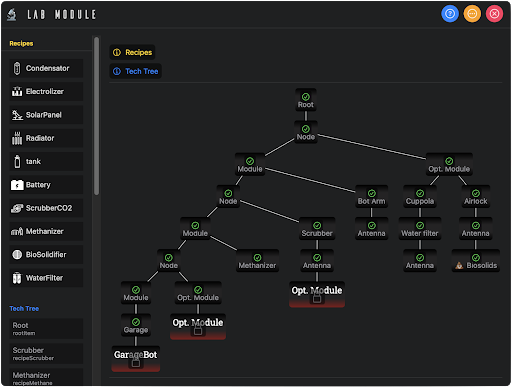Screen dimensions: 512x388
Task: Click the Biosolids node warning icon
Action: pyautogui.click(x=459, y=266)
